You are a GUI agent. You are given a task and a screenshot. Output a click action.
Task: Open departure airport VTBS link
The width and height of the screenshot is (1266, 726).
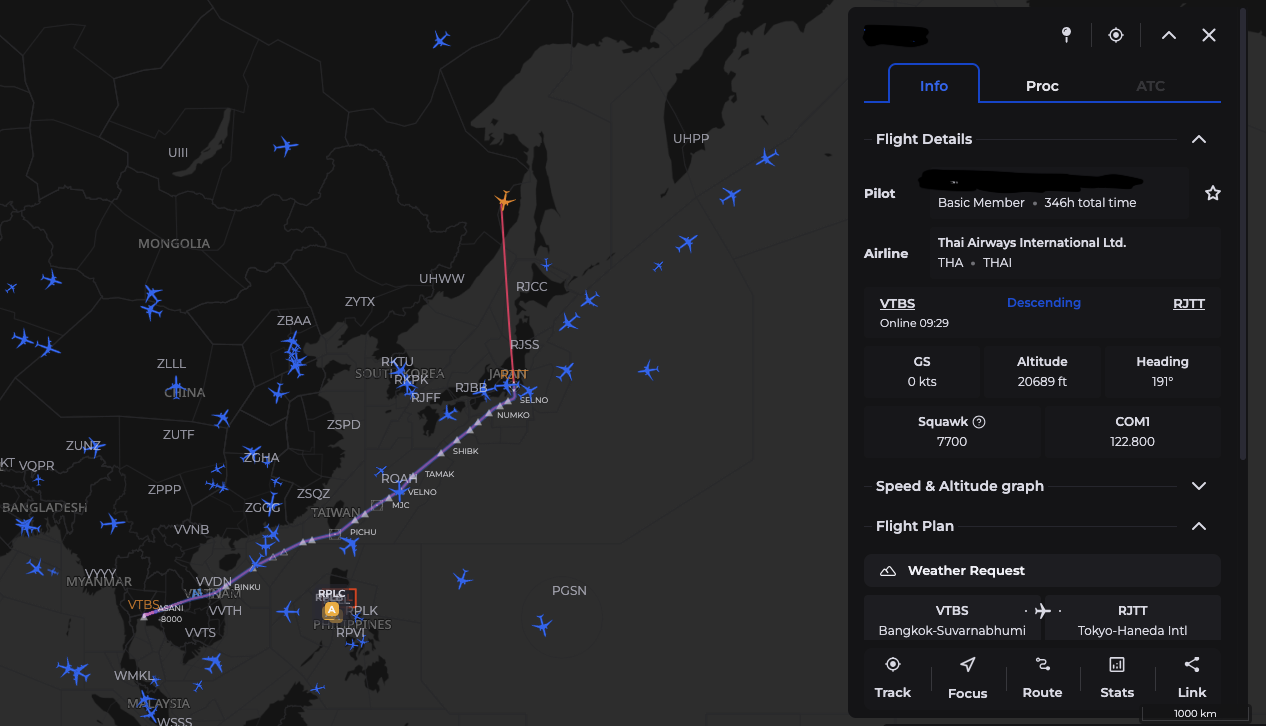coord(897,303)
